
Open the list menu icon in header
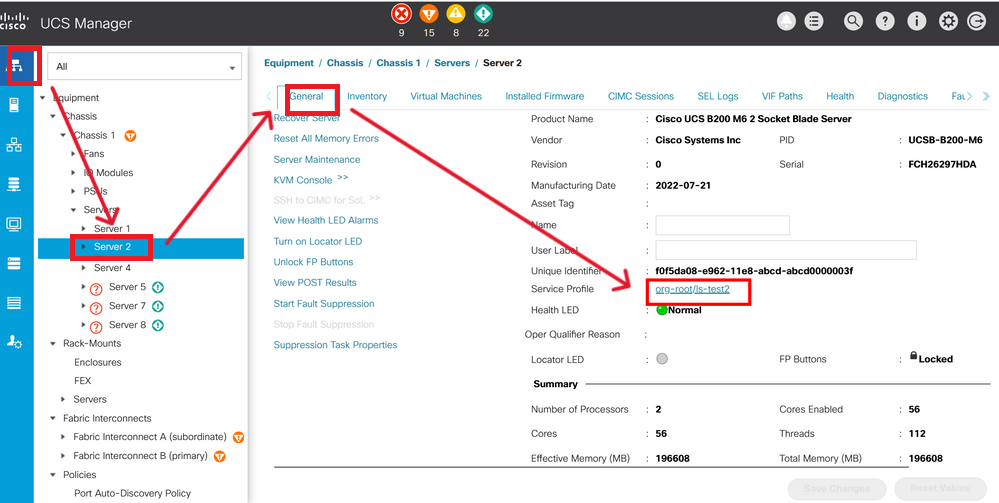click(x=814, y=22)
